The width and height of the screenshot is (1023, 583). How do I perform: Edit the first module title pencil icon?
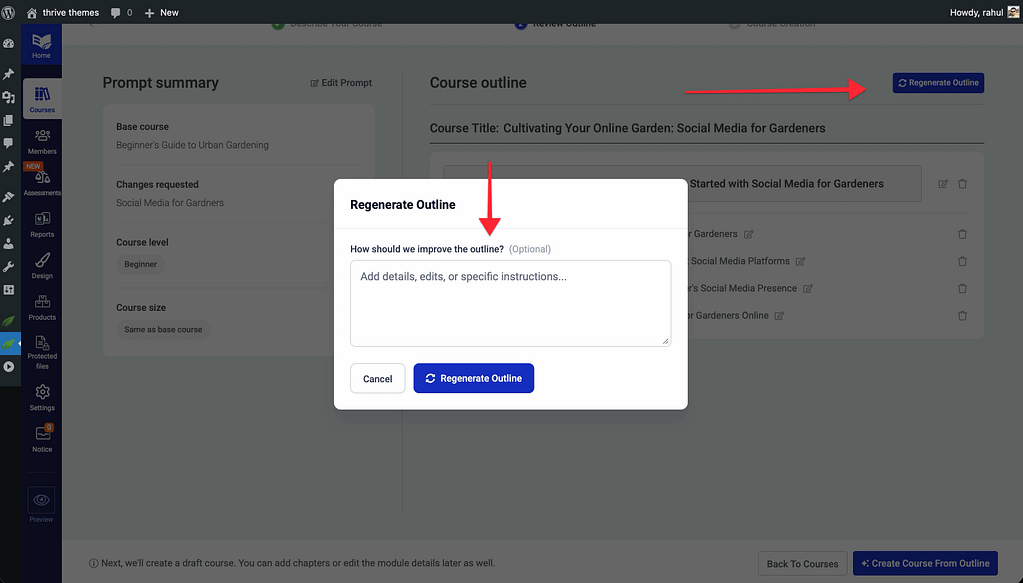point(942,184)
